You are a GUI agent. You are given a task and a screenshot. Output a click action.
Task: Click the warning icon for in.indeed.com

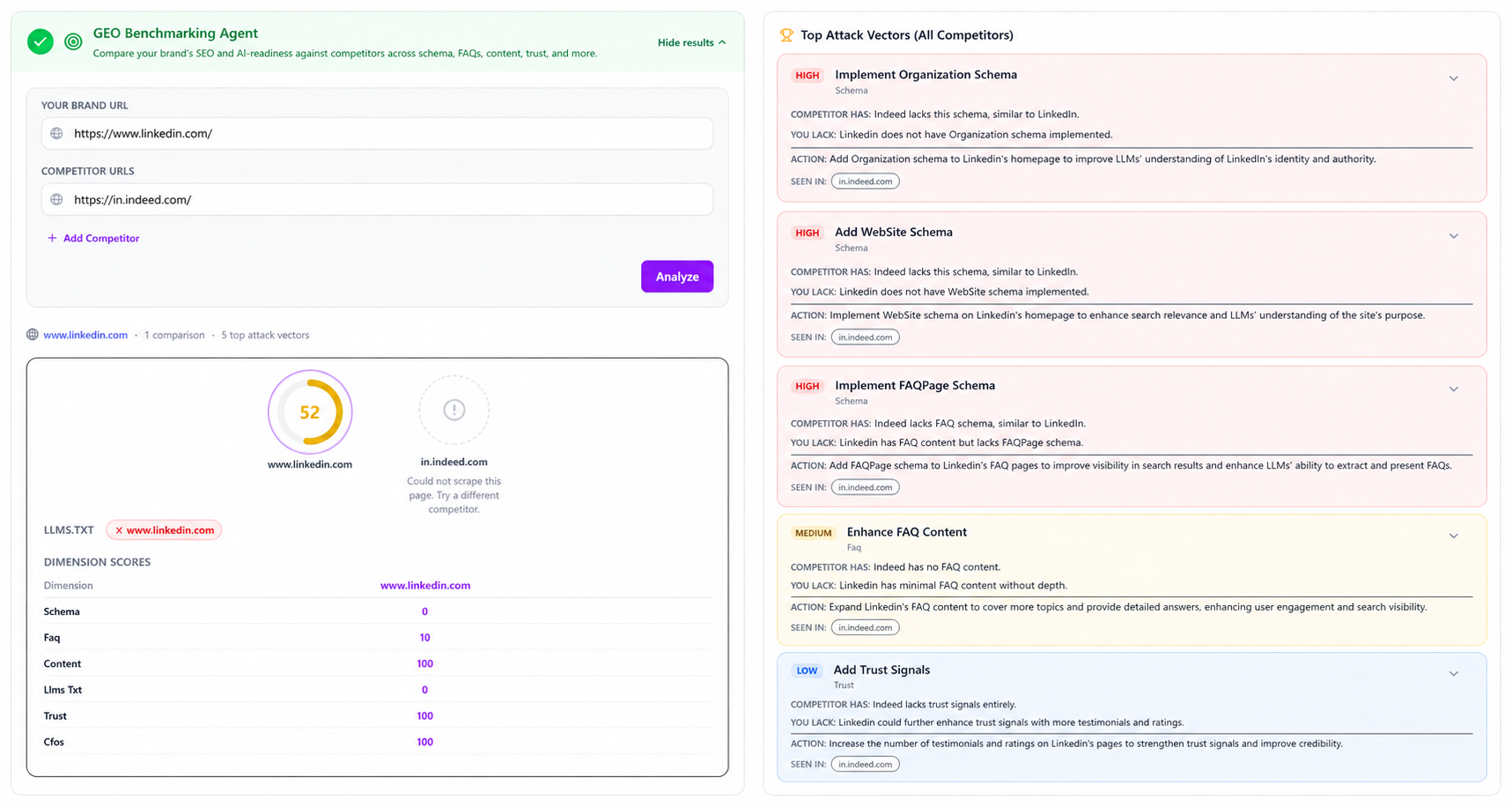(x=454, y=411)
